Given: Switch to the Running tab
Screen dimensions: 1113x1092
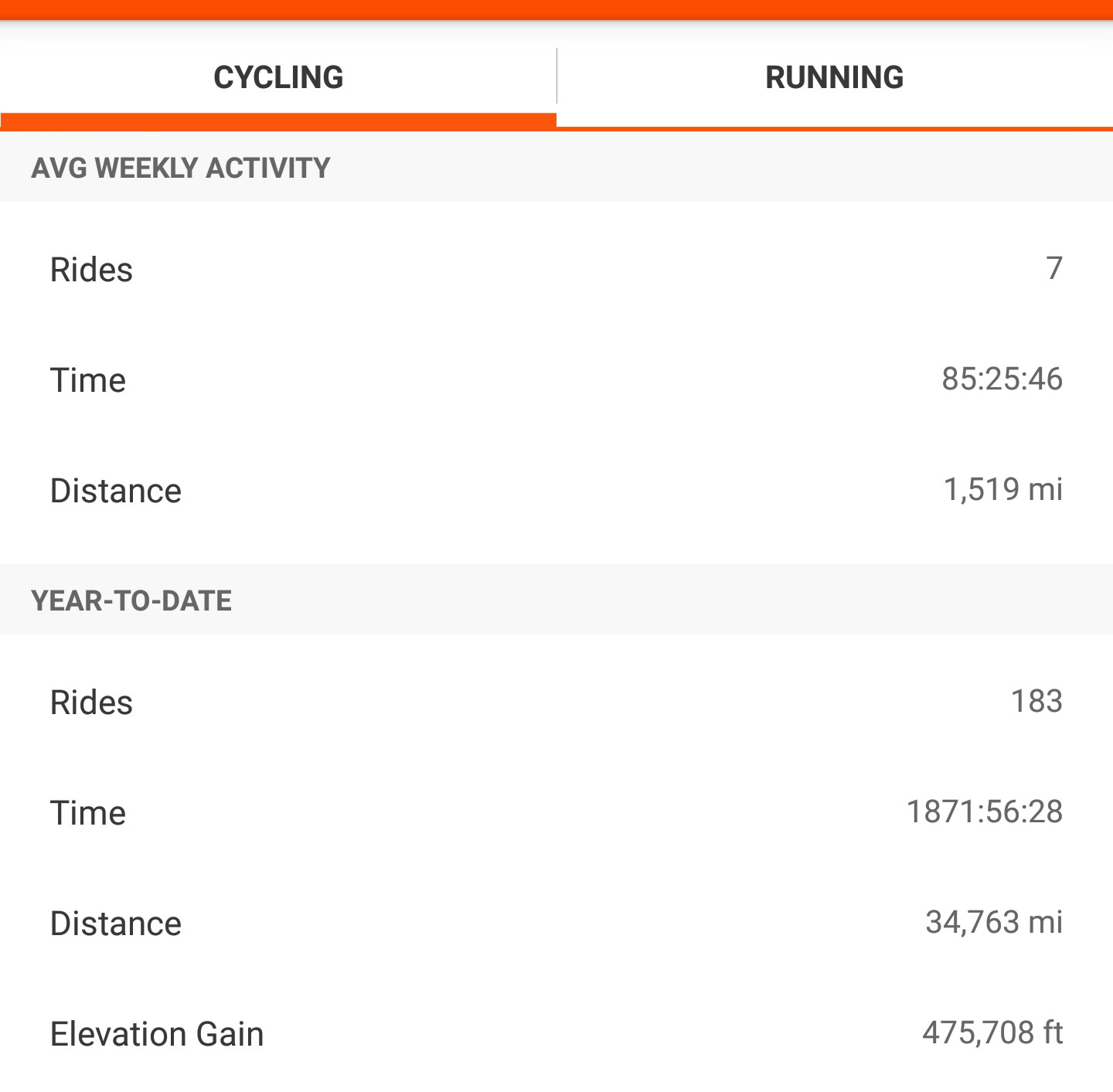Looking at the screenshot, I should [835, 77].
